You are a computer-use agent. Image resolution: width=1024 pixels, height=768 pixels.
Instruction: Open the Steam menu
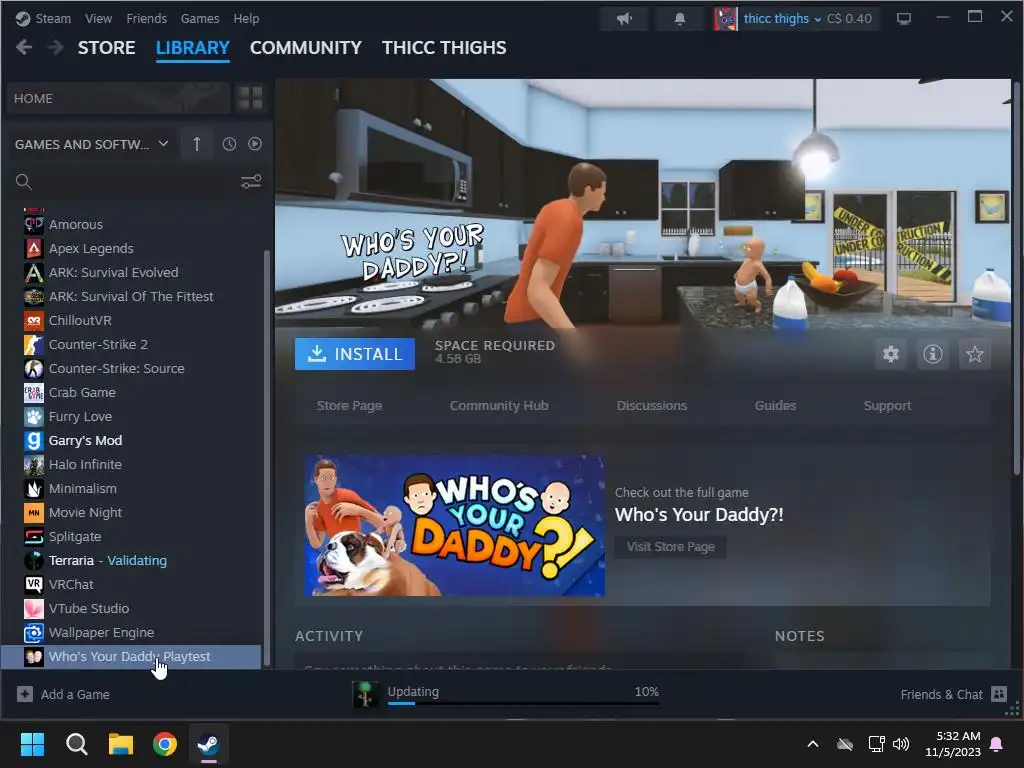coord(53,19)
